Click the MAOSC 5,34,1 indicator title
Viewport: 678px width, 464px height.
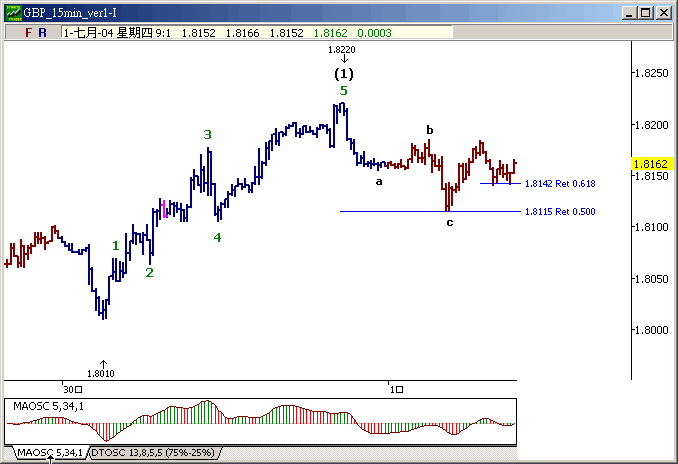click(48, 406)
